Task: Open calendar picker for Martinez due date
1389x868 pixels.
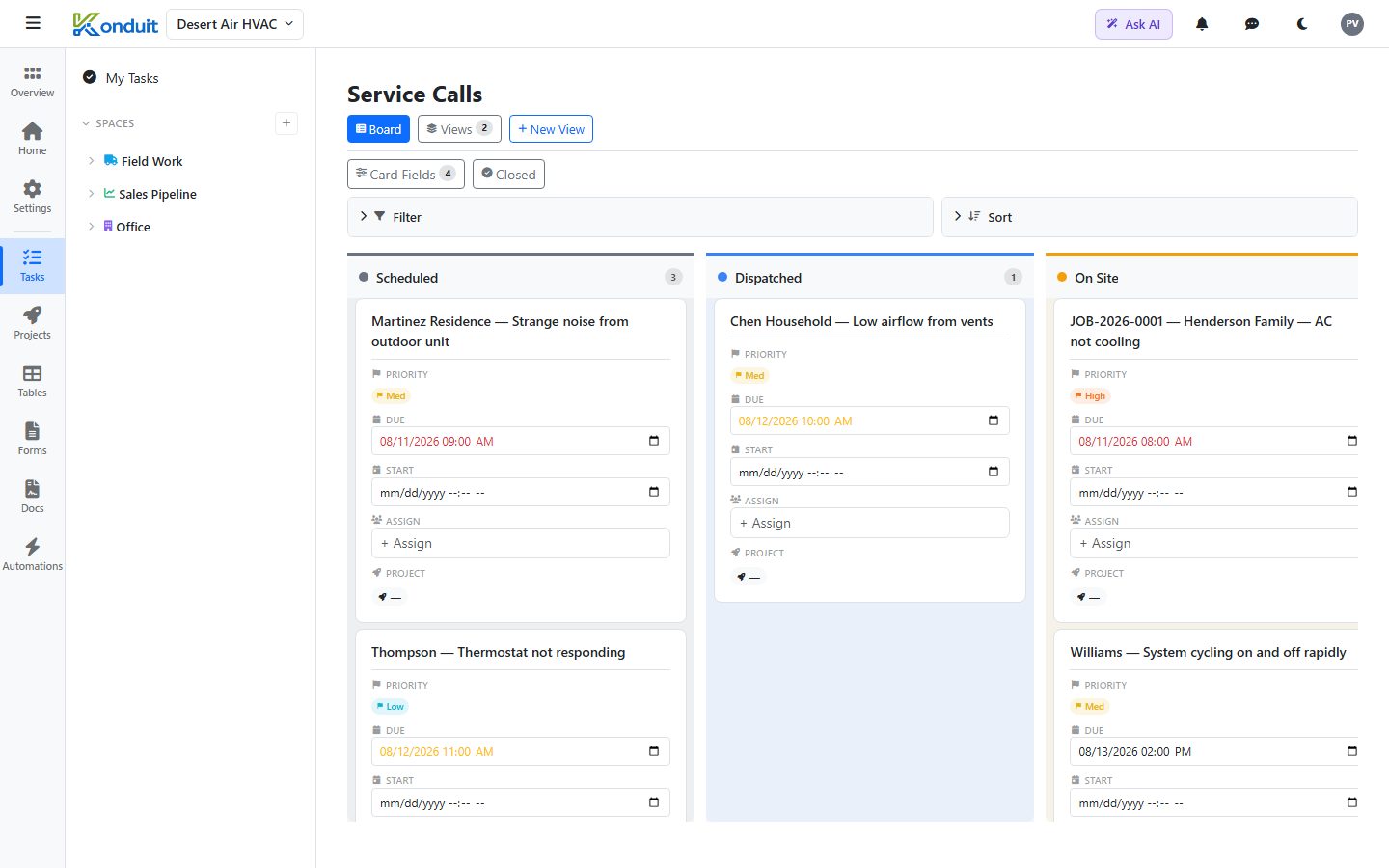Action: 654,441
